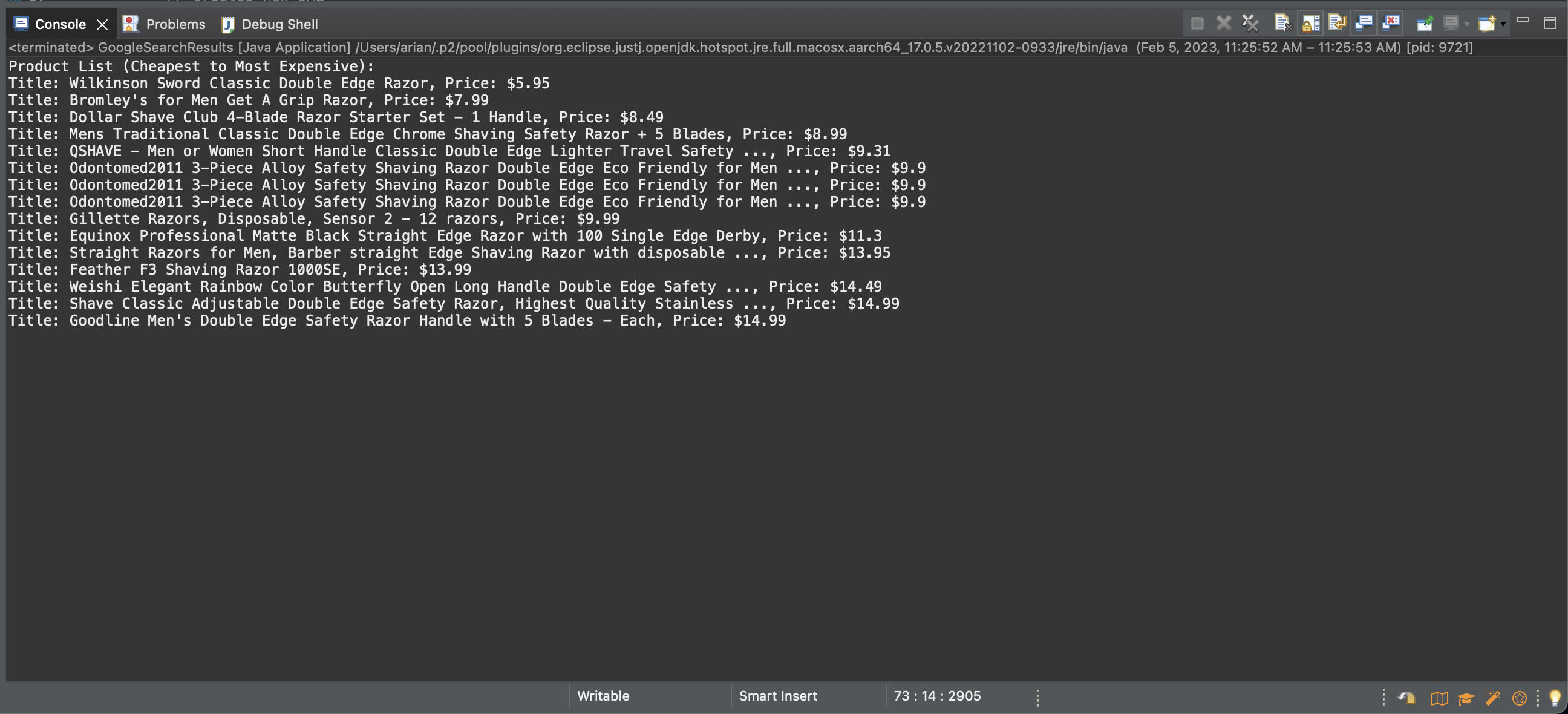Click the Open Console new window icon
This screenshot has width=1568, height=714.
pyautogui.click(x=1486, y=24)
